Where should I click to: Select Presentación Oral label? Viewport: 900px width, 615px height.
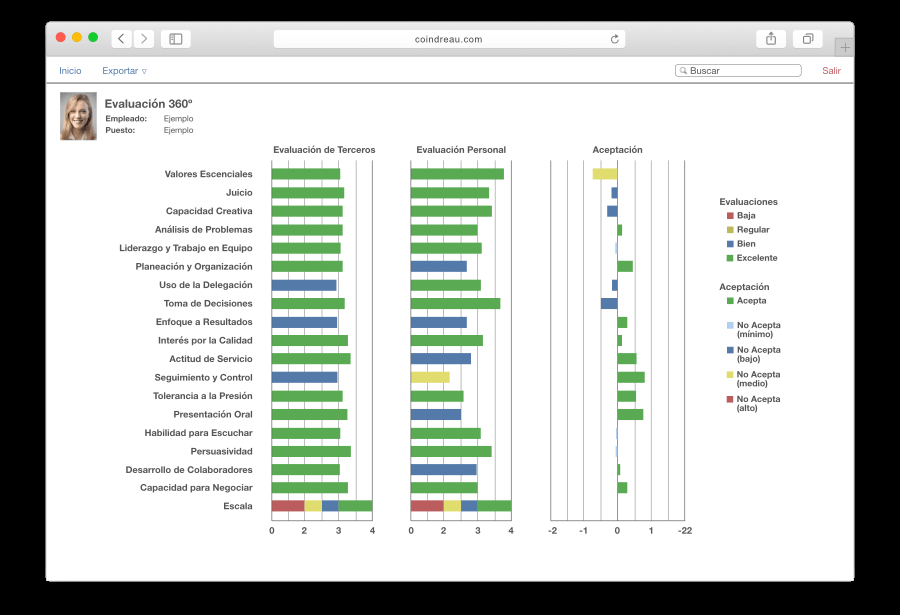pos(213,414)
